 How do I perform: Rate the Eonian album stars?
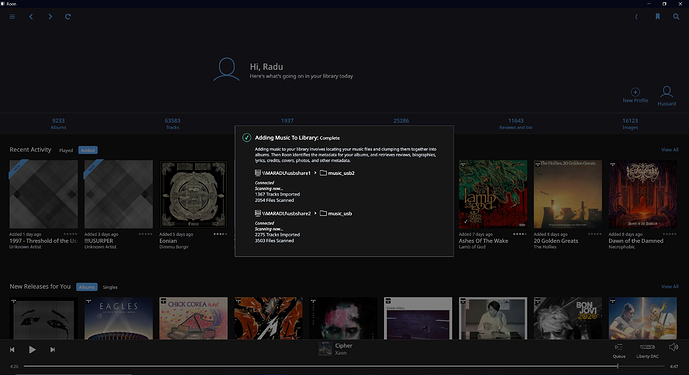tap(220, 234)
